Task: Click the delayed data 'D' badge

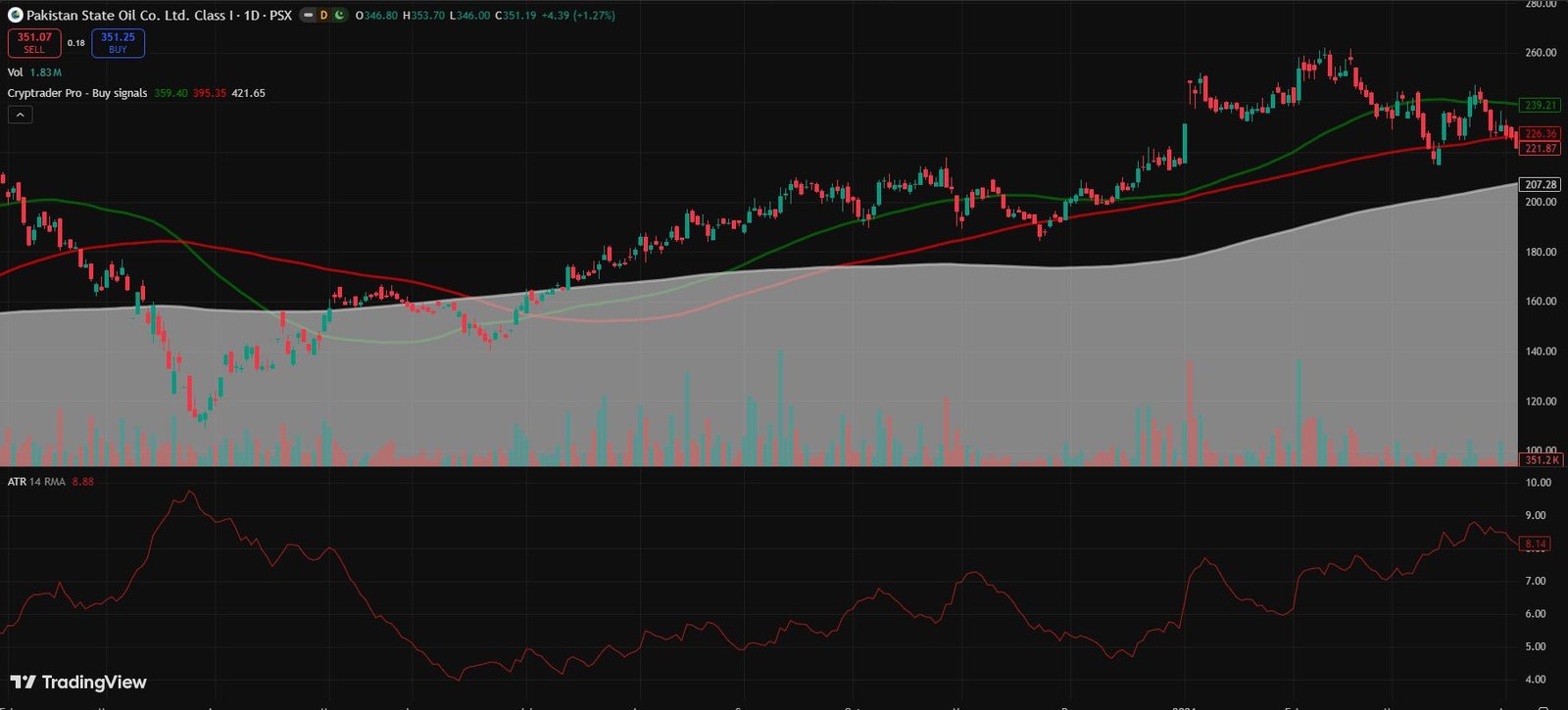Action: [323, 16]
